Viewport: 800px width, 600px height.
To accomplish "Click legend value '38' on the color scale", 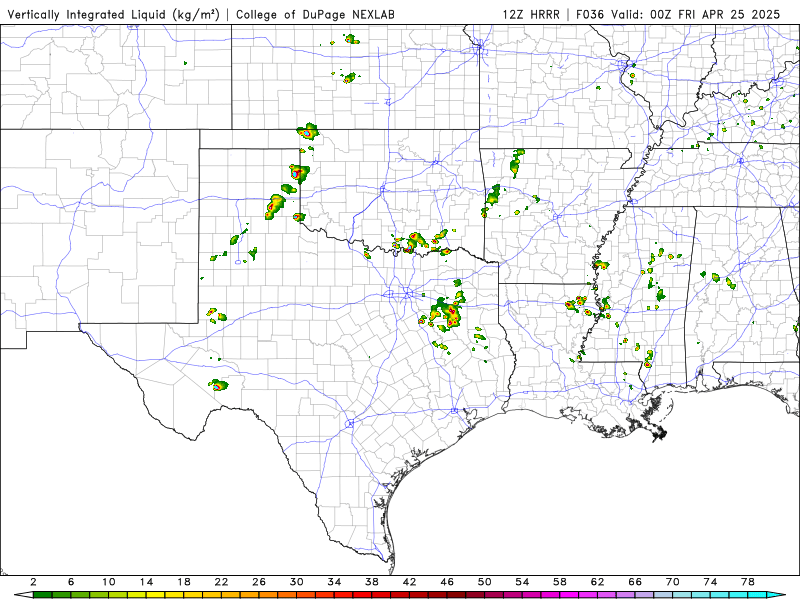I will pyautogui.click(x=372, y=582).
